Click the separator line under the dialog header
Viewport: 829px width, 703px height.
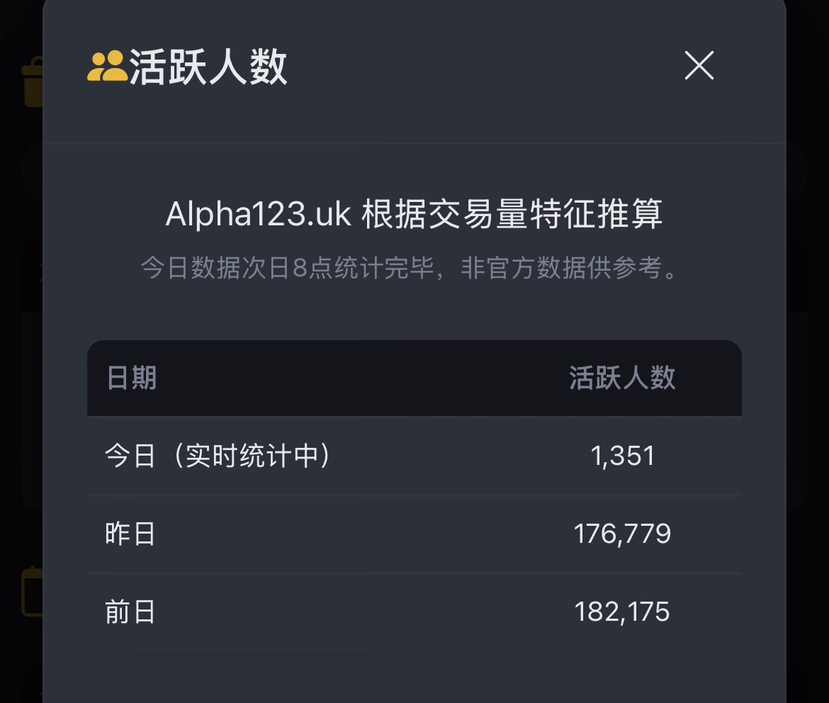(414, 143)
